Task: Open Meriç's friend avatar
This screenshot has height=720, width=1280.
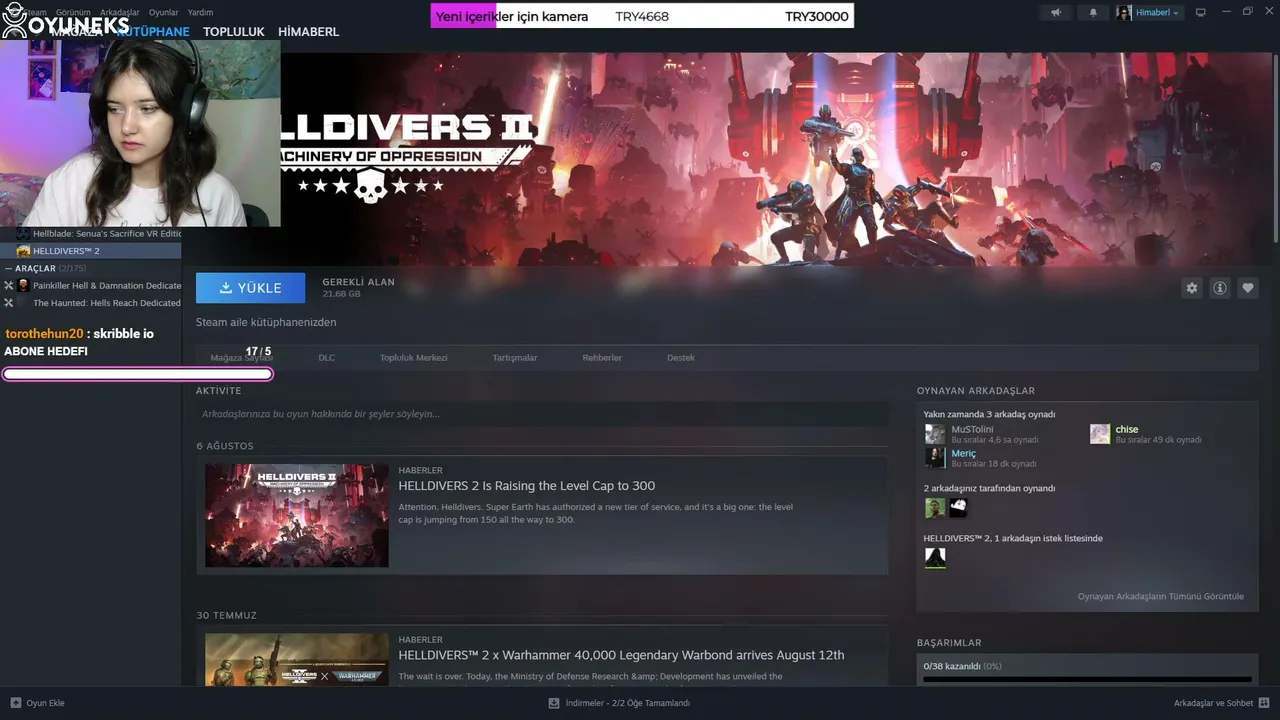Action: 935,458
